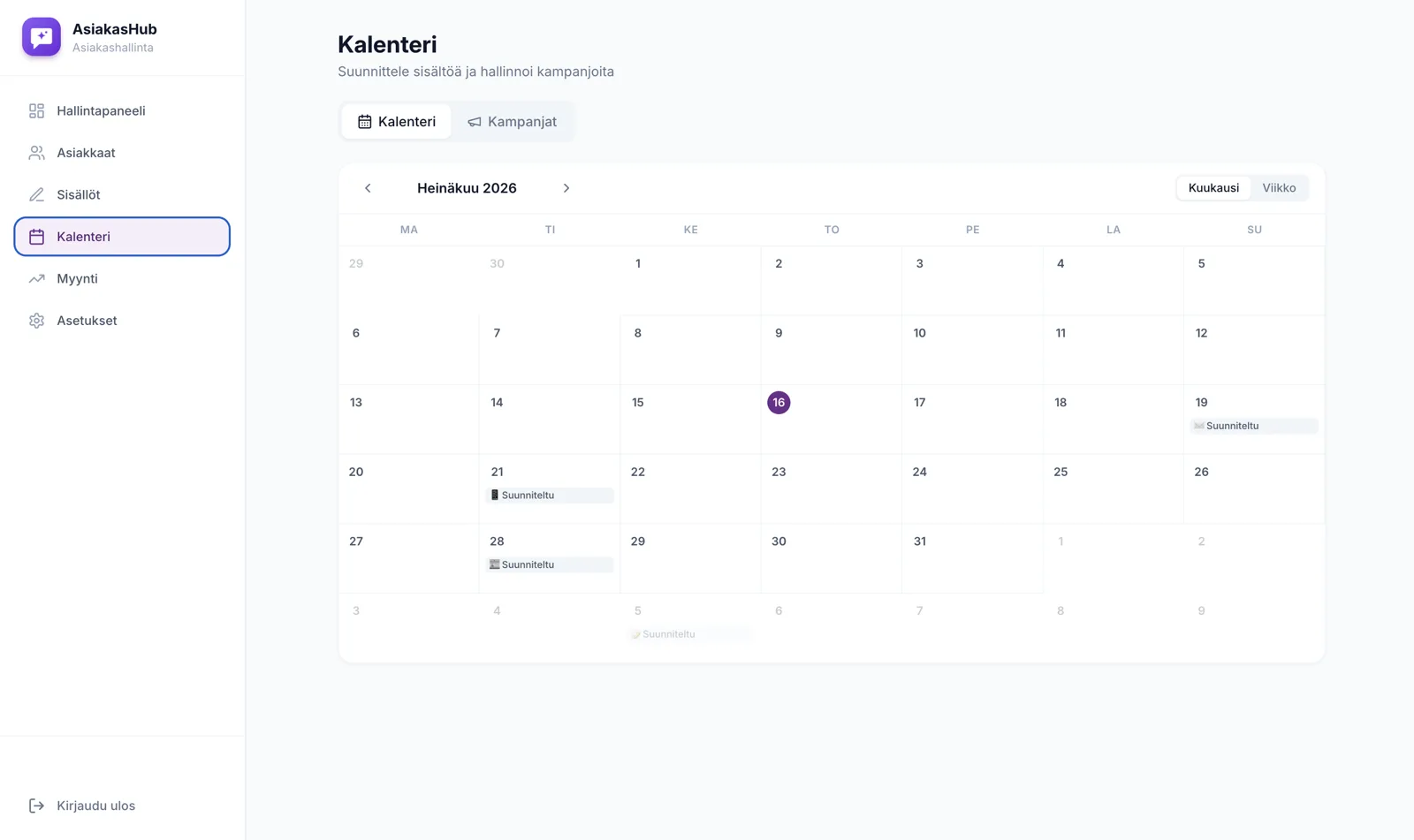
Task: Select today's date 16
Action: point(779,403)
